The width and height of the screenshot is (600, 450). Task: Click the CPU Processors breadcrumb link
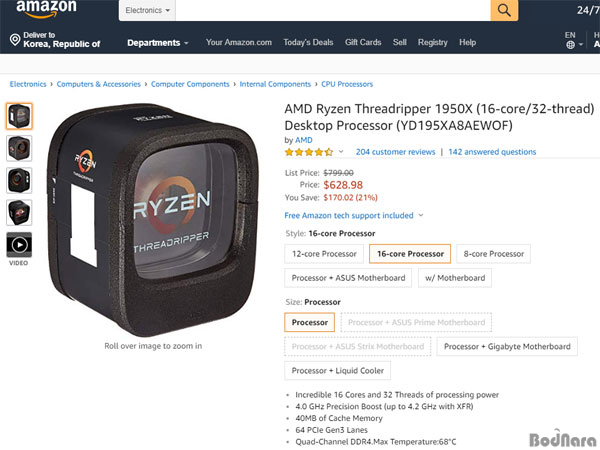(x=347, y=84)
